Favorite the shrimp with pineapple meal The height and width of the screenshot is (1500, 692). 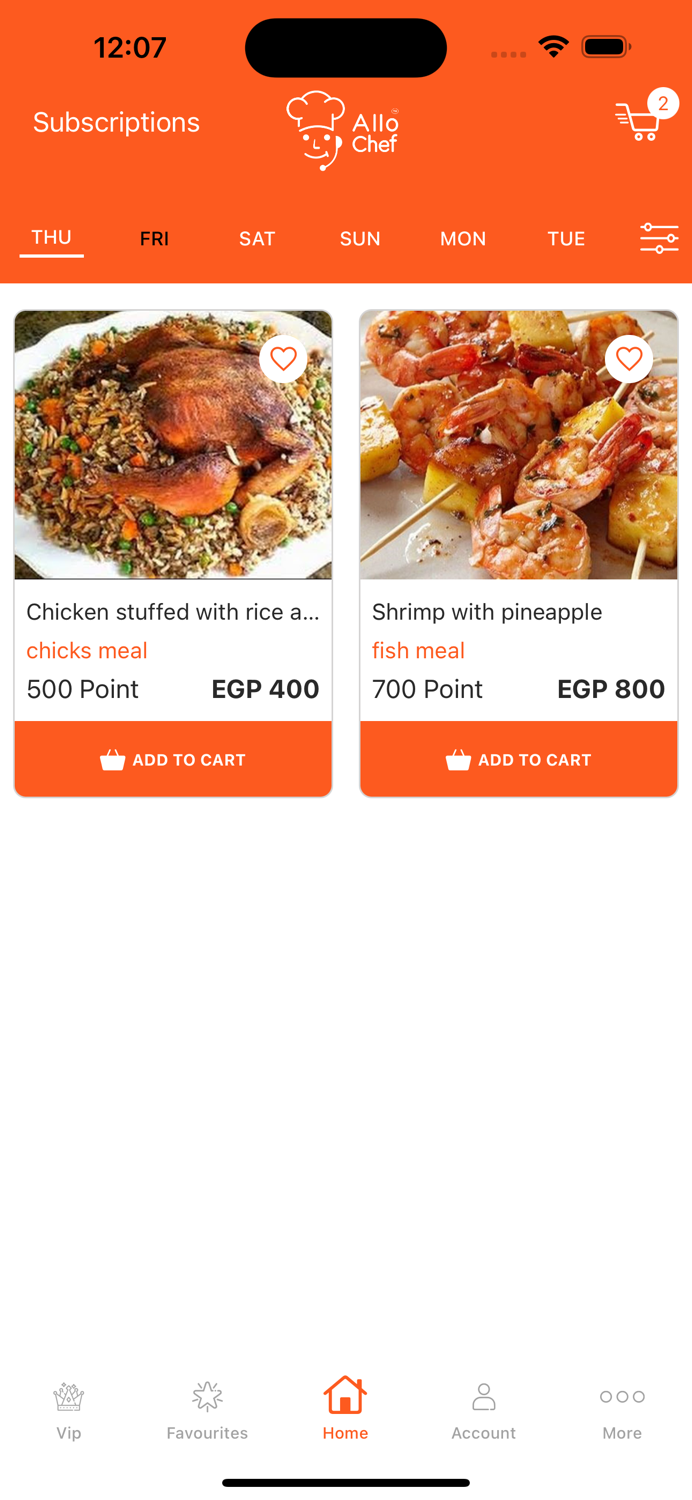(629, 358)
